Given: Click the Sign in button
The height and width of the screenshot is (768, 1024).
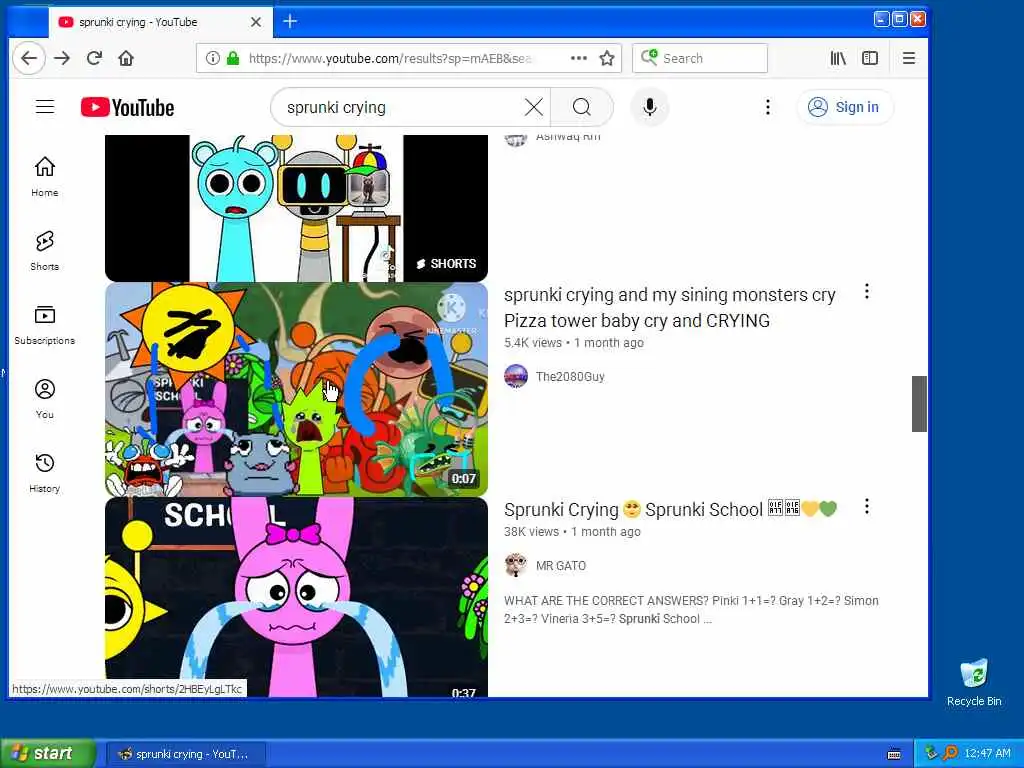Looking at the screenshot, I should point(844,107).
